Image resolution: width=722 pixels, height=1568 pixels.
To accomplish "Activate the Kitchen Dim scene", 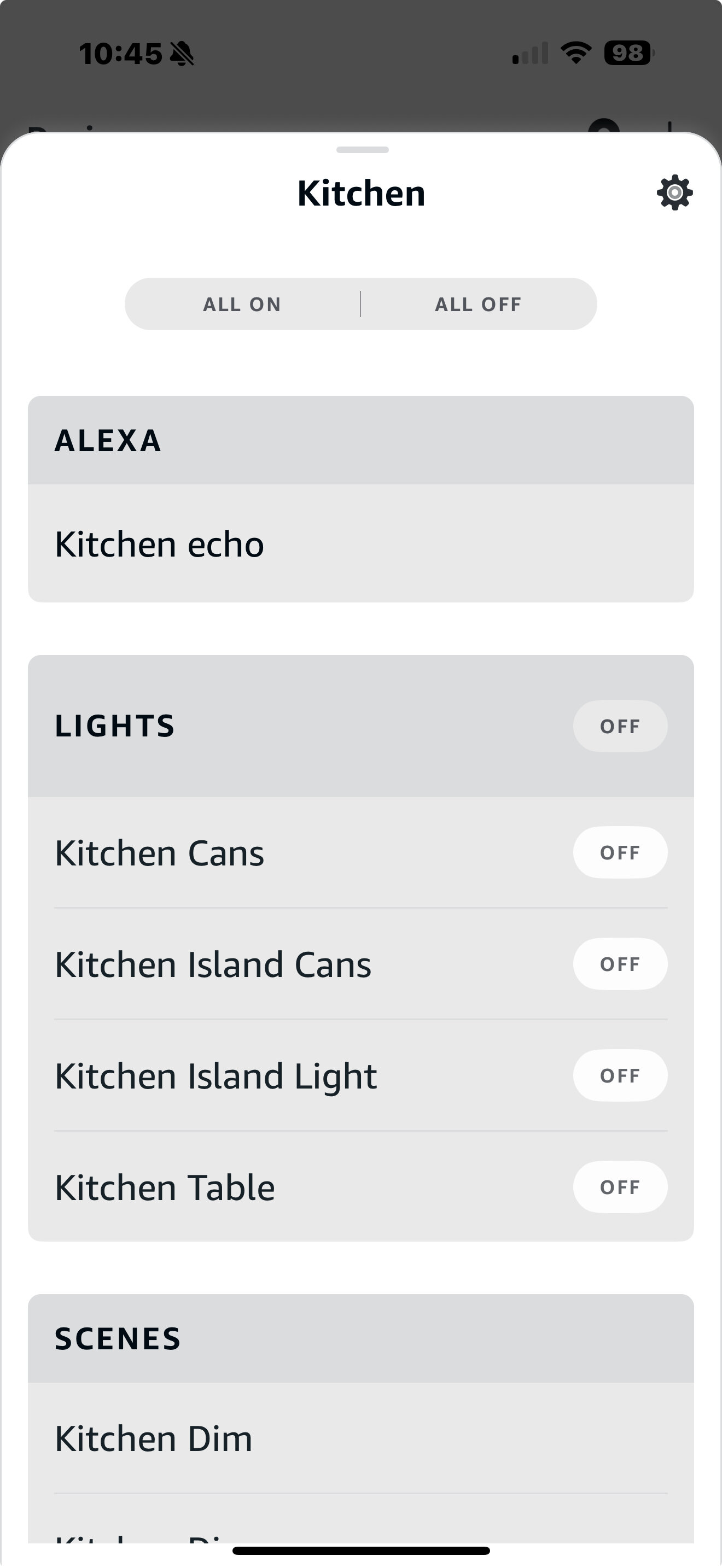I will click(153, 1439).
